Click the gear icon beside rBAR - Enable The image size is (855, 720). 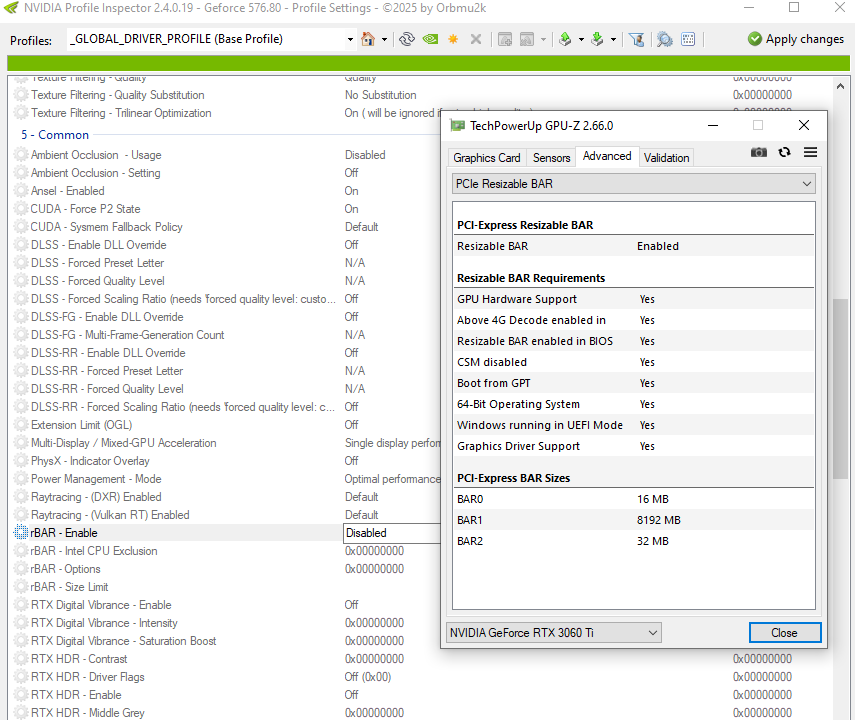21,532
